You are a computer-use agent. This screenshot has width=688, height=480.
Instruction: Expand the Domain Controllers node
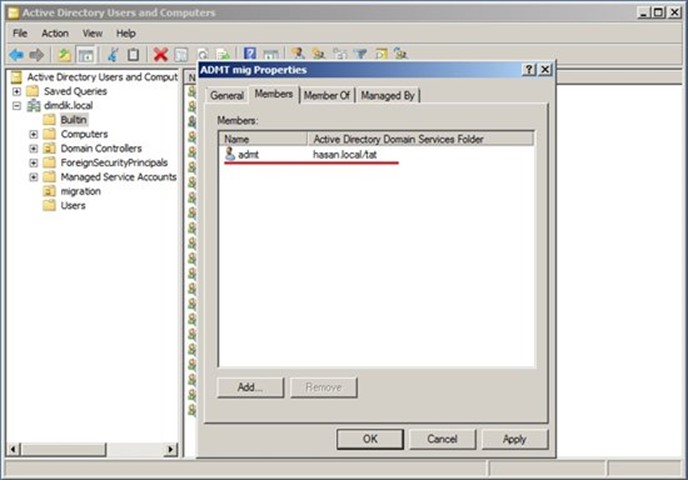tap(33, 149)
